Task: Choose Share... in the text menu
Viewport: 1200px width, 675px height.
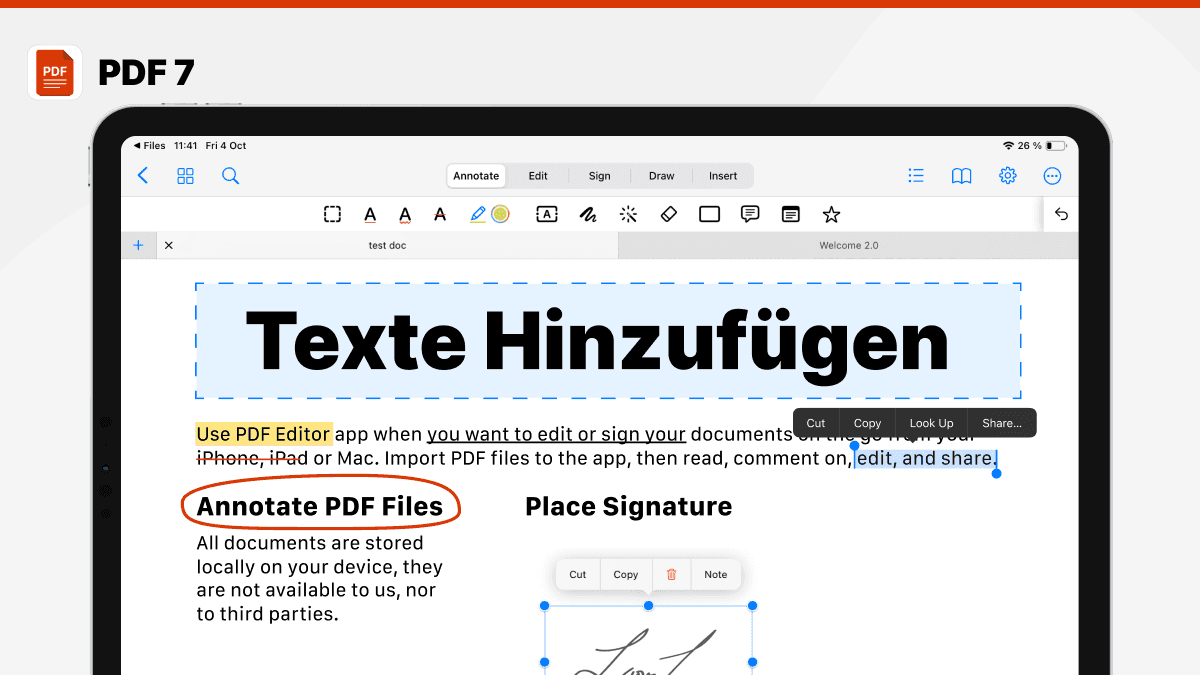Action: (x=1002, y=423)
